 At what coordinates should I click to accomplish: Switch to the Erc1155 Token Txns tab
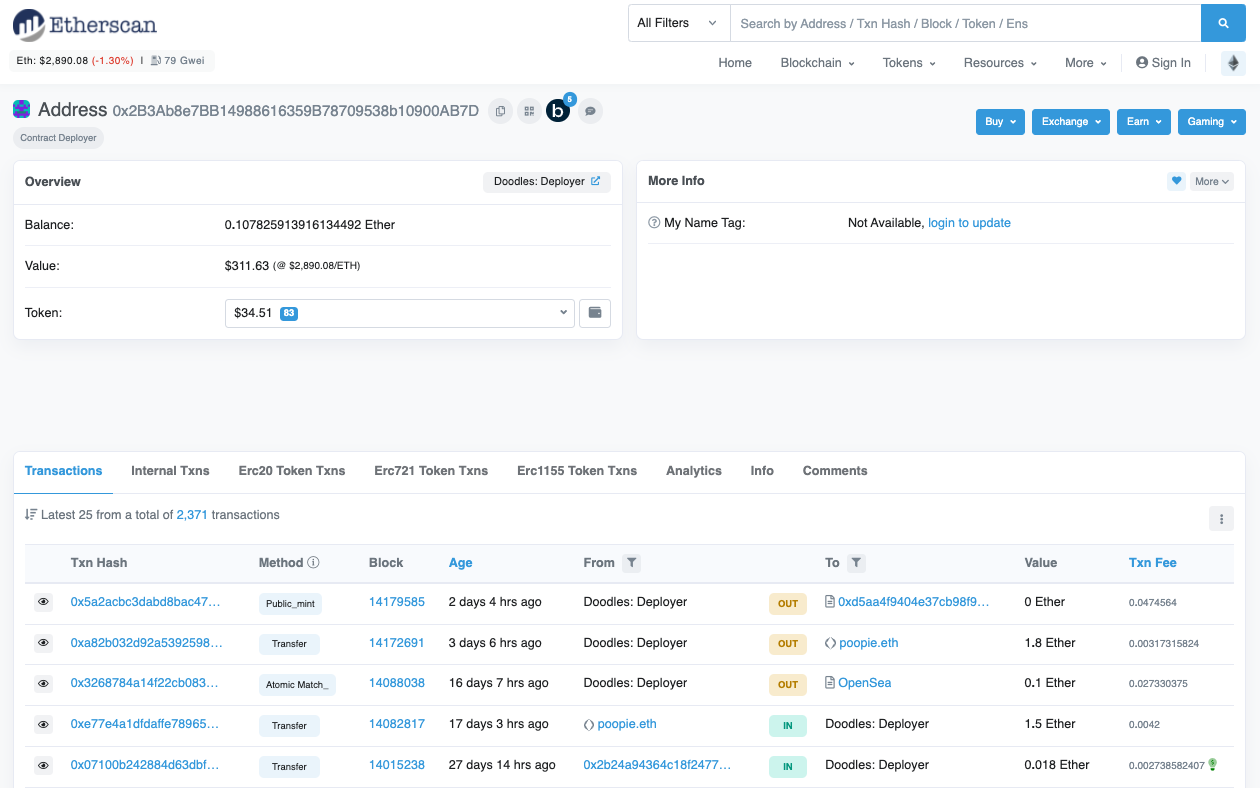577,471
